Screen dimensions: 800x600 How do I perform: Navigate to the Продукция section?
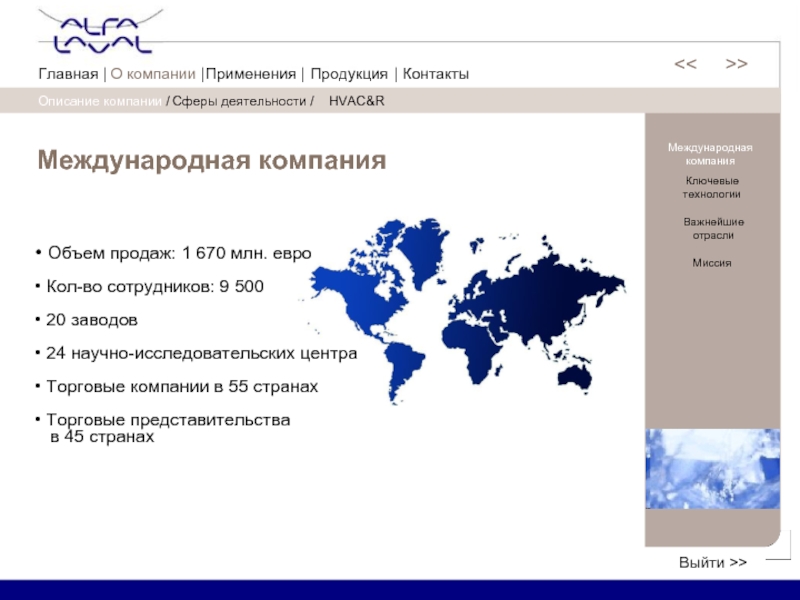pyautogui.click(x=349, y=75)
